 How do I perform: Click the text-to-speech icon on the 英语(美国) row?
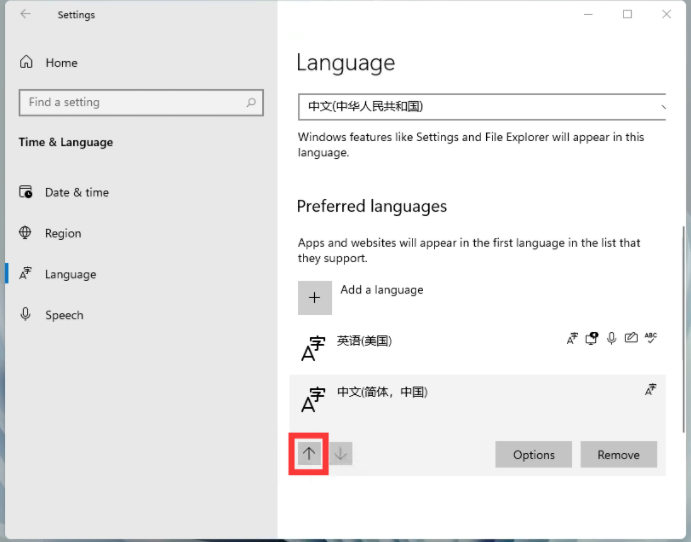pyautogui.click(x=591, y=338)
